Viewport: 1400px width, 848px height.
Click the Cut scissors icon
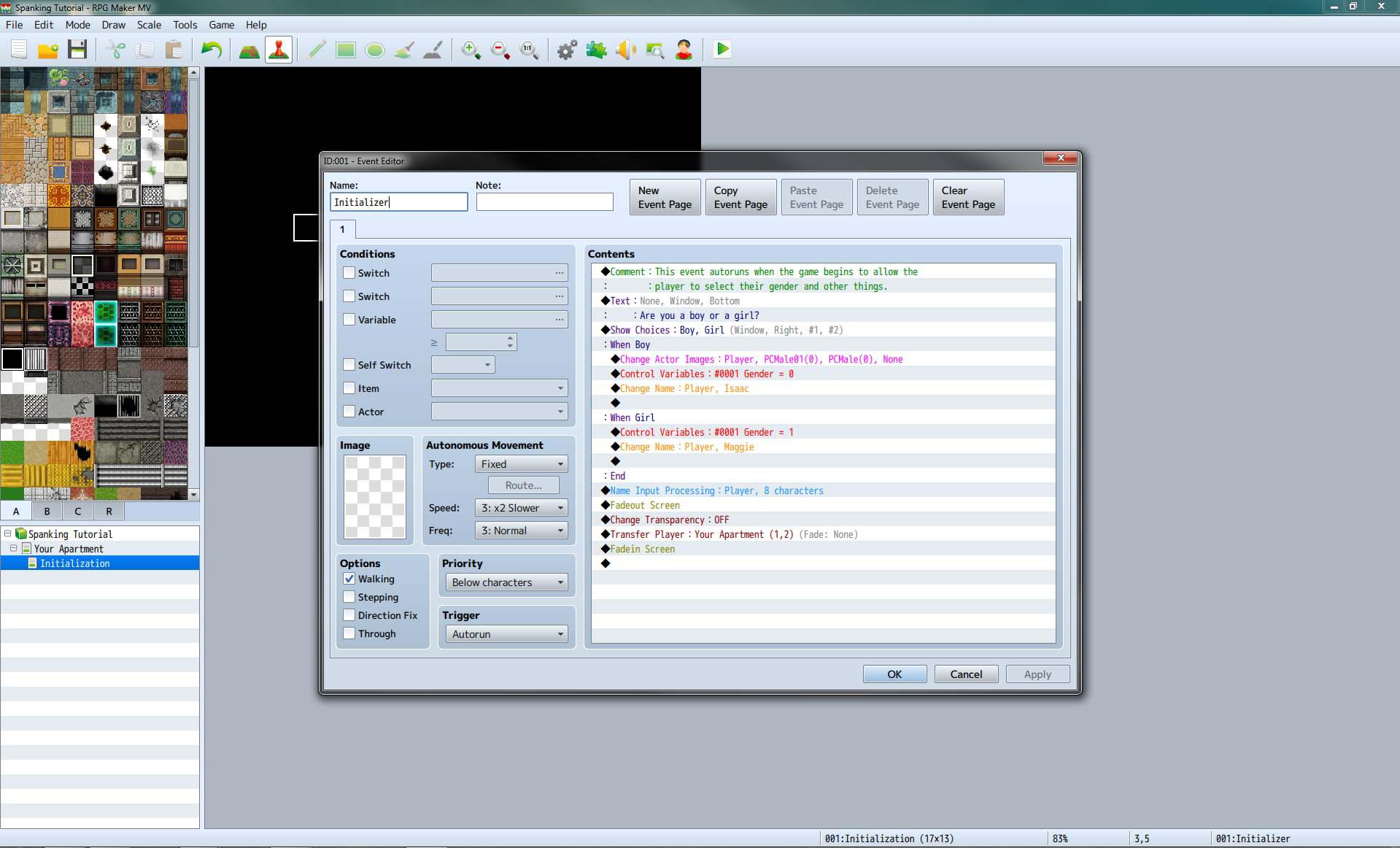pyautogui.click(x=115, y=50)
